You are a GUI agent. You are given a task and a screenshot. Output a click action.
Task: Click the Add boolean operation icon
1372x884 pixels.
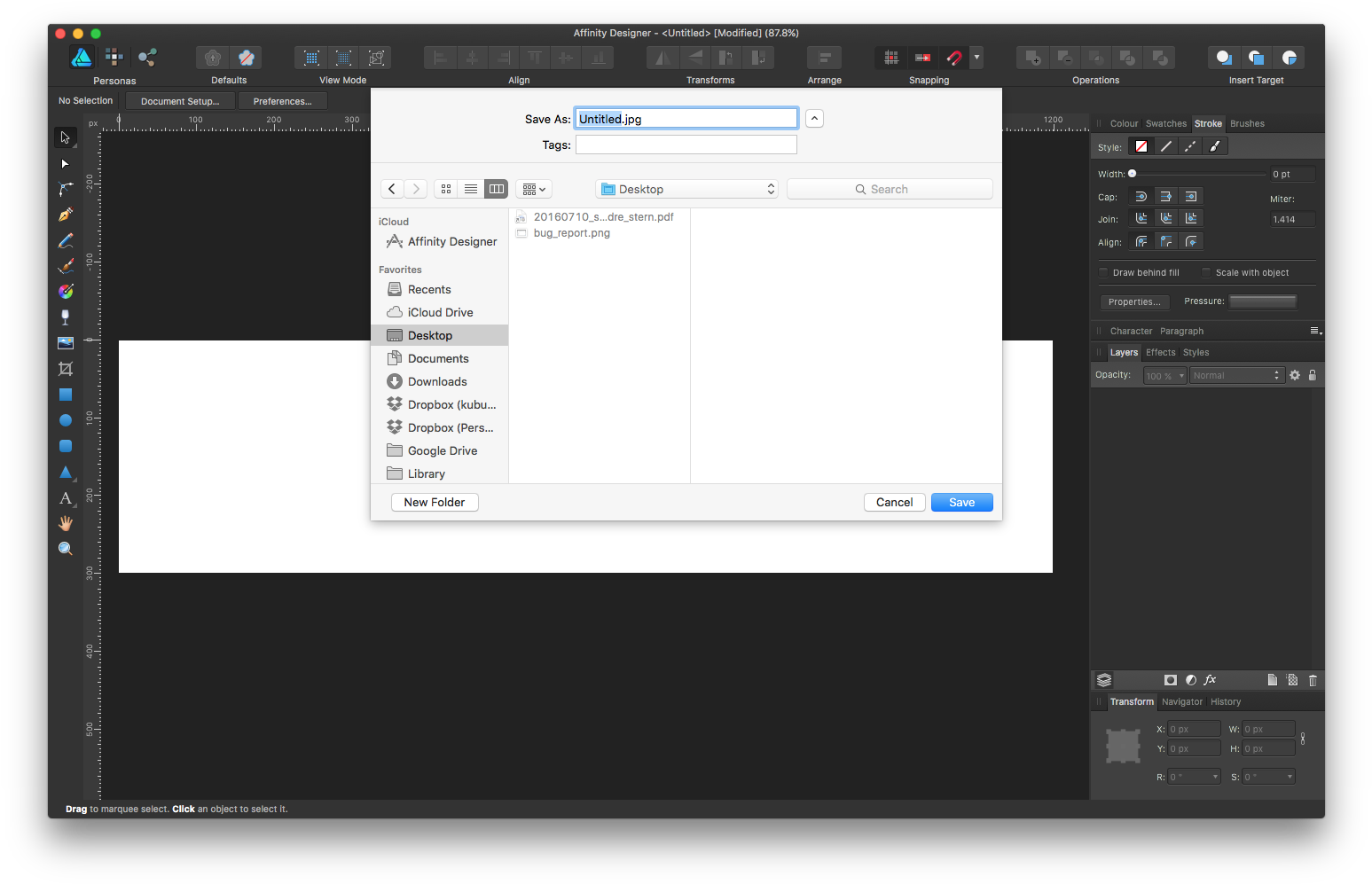pyautogui.click(x=1032, y=58)
